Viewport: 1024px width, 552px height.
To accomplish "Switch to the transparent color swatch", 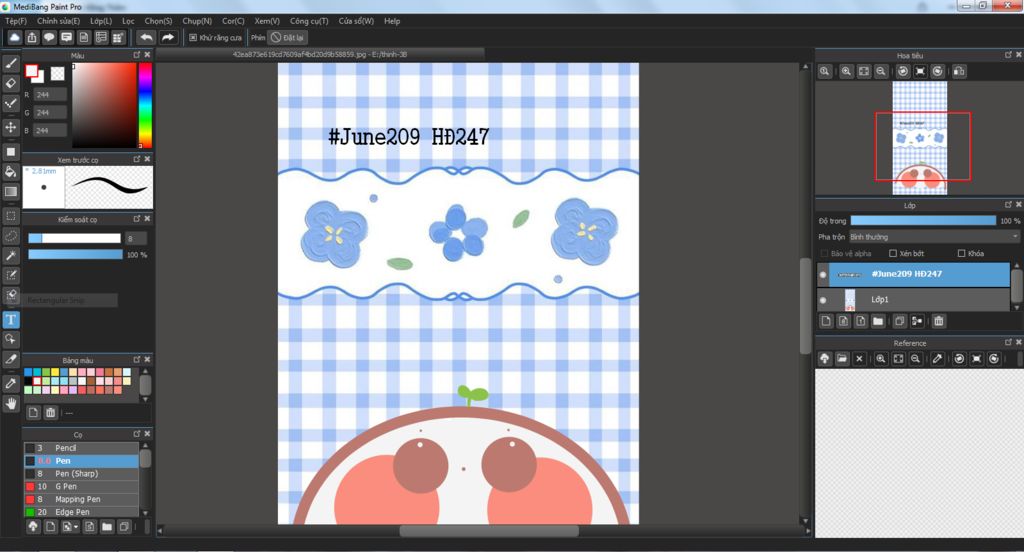I will 57,73.
